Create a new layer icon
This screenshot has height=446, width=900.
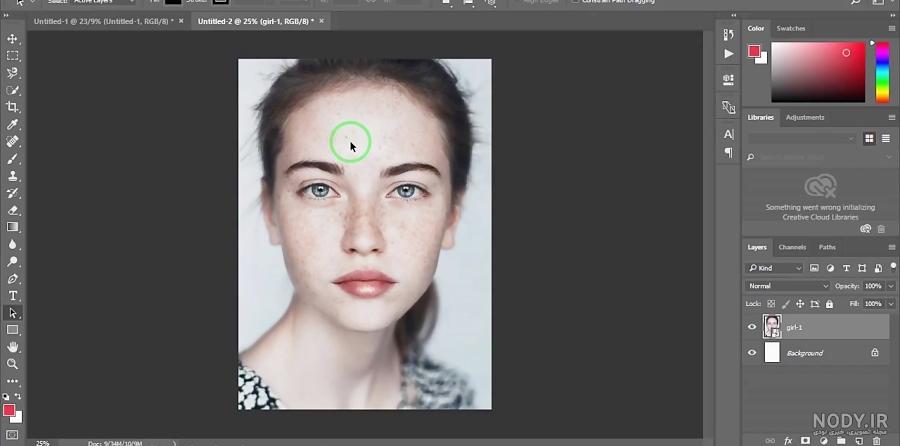(859, 441)
